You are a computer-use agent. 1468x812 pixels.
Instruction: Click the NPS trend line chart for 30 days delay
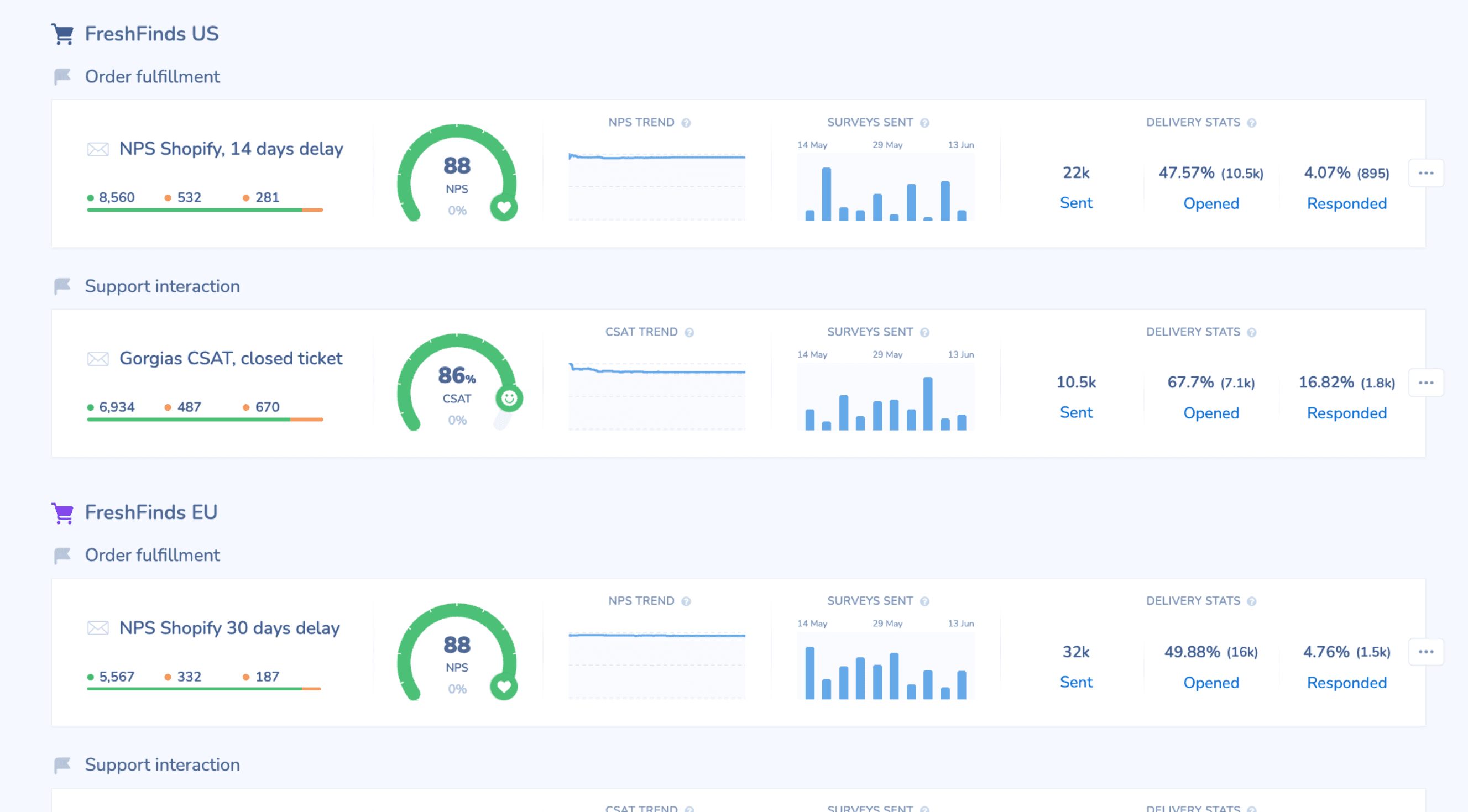point(656,664)
